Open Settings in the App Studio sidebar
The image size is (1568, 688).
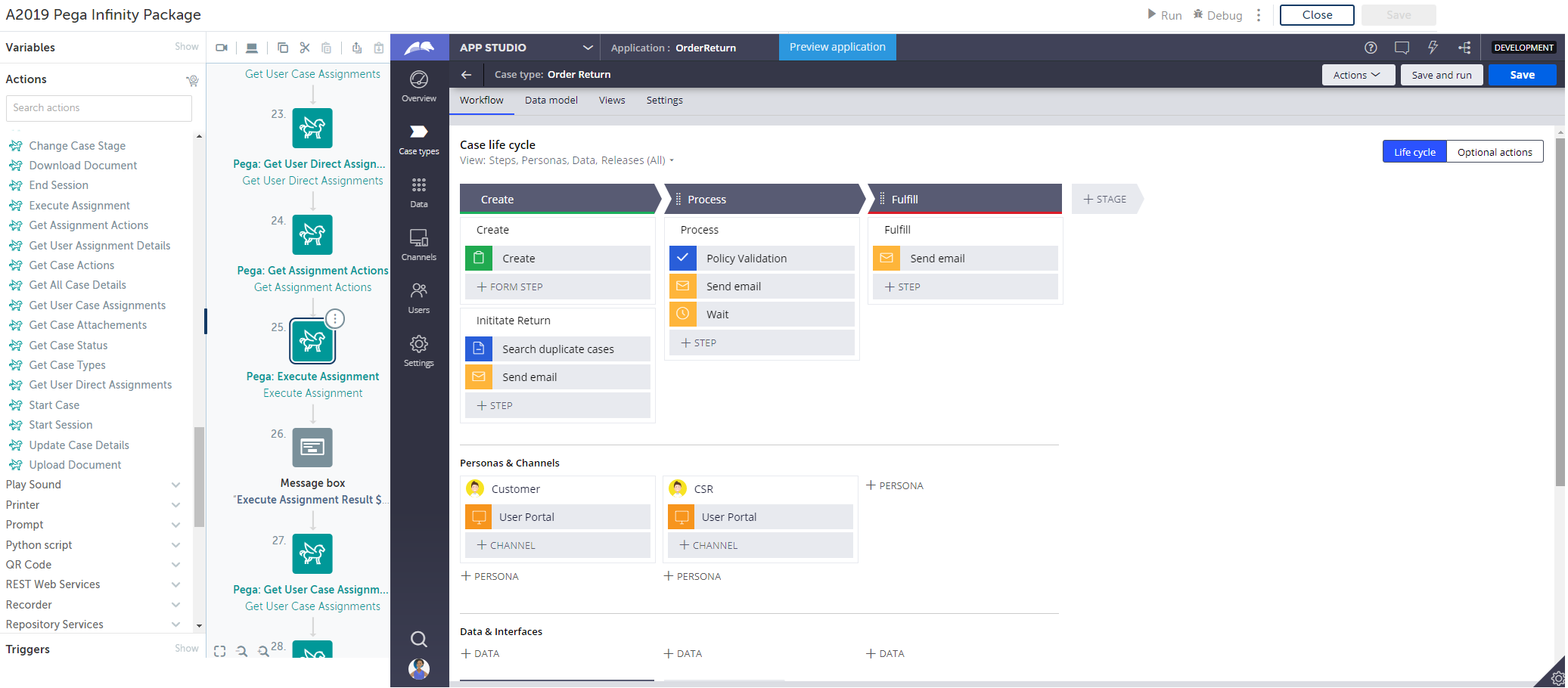(419, 352)
